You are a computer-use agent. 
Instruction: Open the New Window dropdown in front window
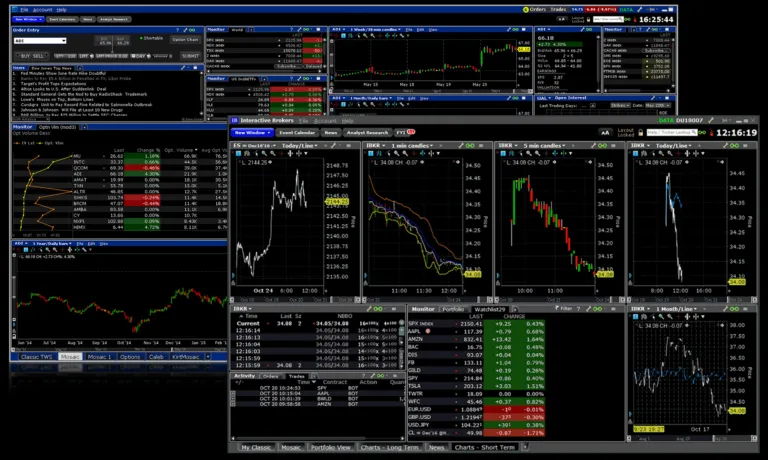click(252, 133)
